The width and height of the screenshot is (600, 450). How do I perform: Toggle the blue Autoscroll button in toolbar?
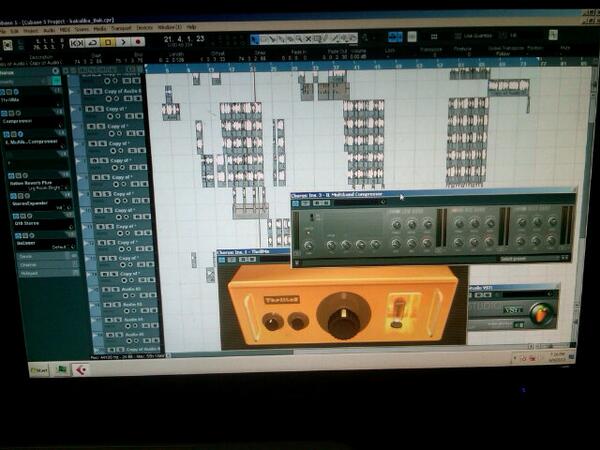[x=395, y=37]
